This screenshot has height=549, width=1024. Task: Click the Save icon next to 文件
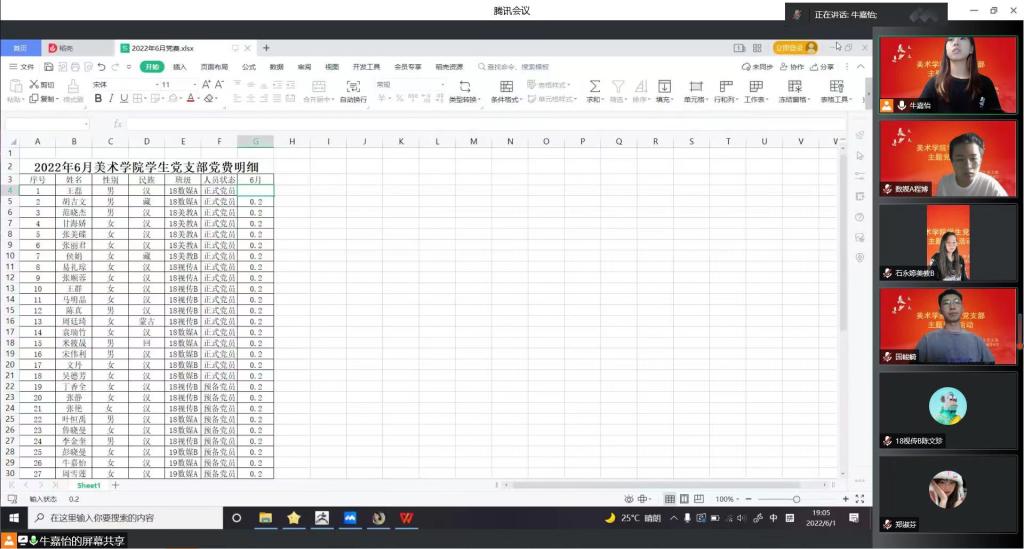(47, 67)
